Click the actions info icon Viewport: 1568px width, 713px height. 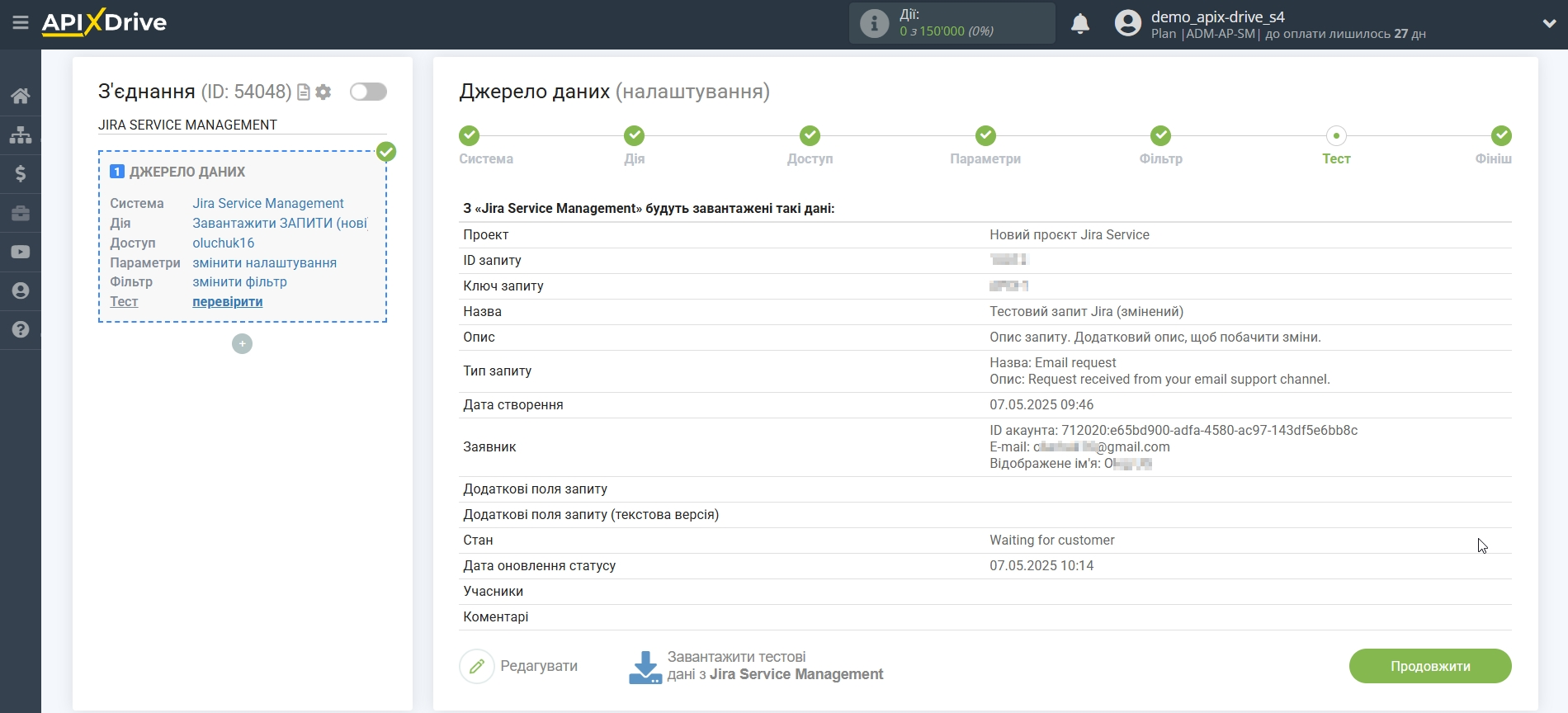point(874,23)
